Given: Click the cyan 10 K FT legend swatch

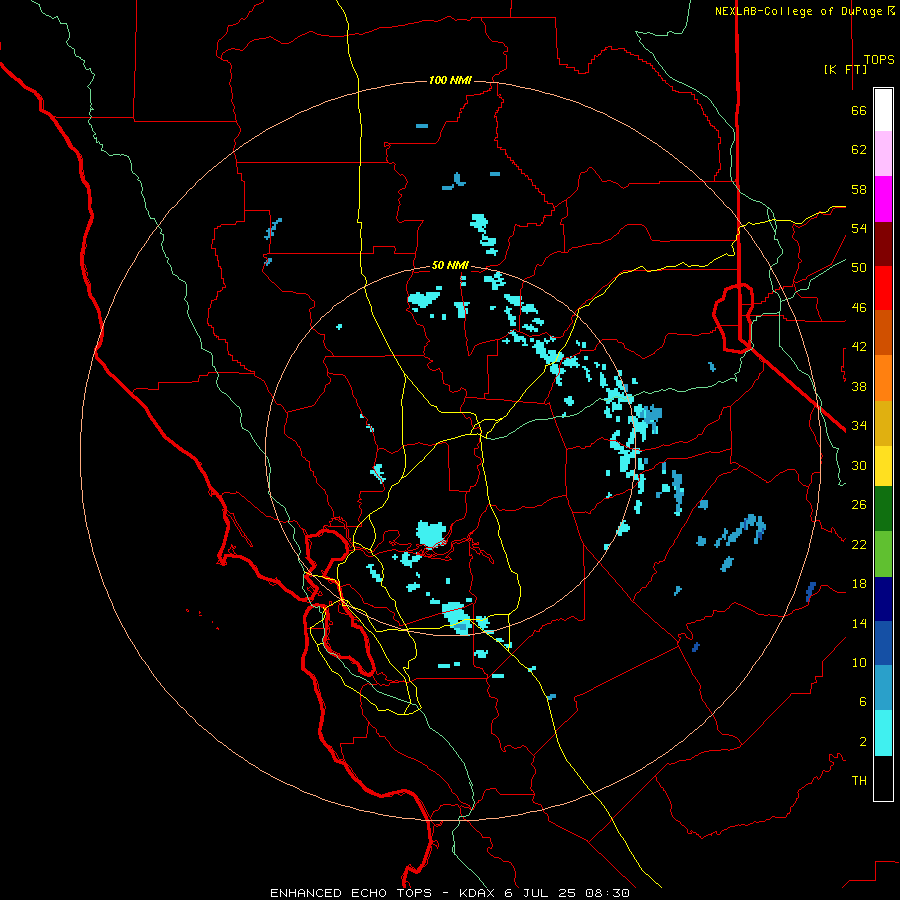Looking at the screenshot, I should (883, 733).
